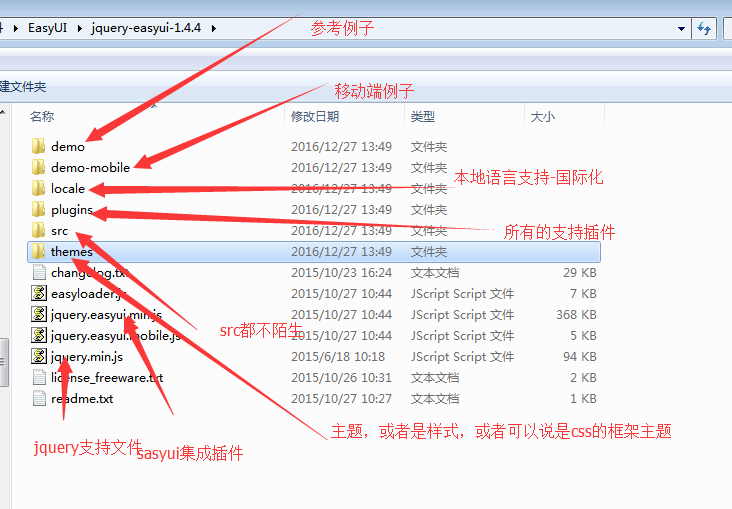
Task: Select the easyloader.js script icon
Action: pos(39,293)
